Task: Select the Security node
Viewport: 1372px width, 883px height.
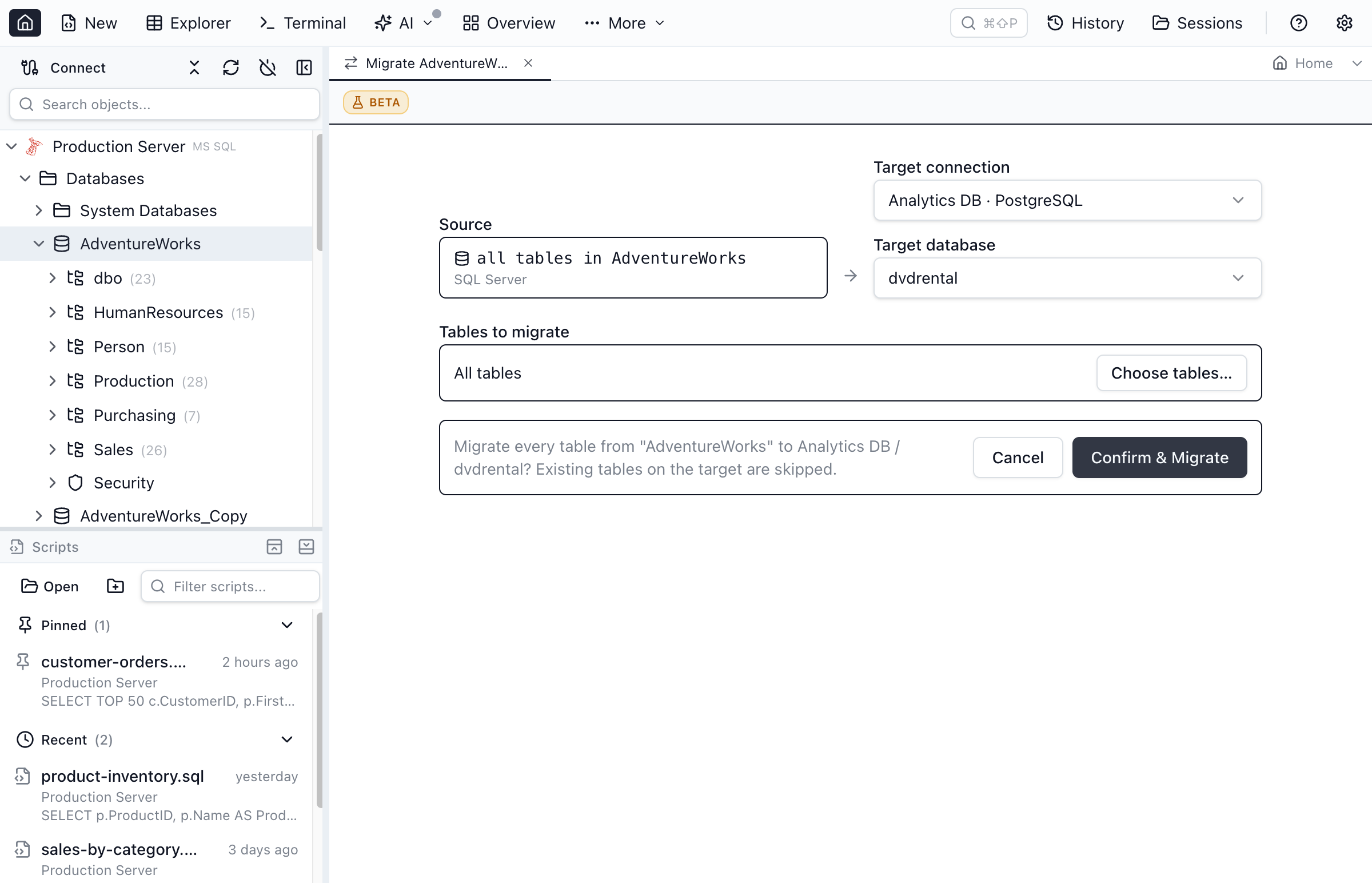Action: tap(156, 483)
